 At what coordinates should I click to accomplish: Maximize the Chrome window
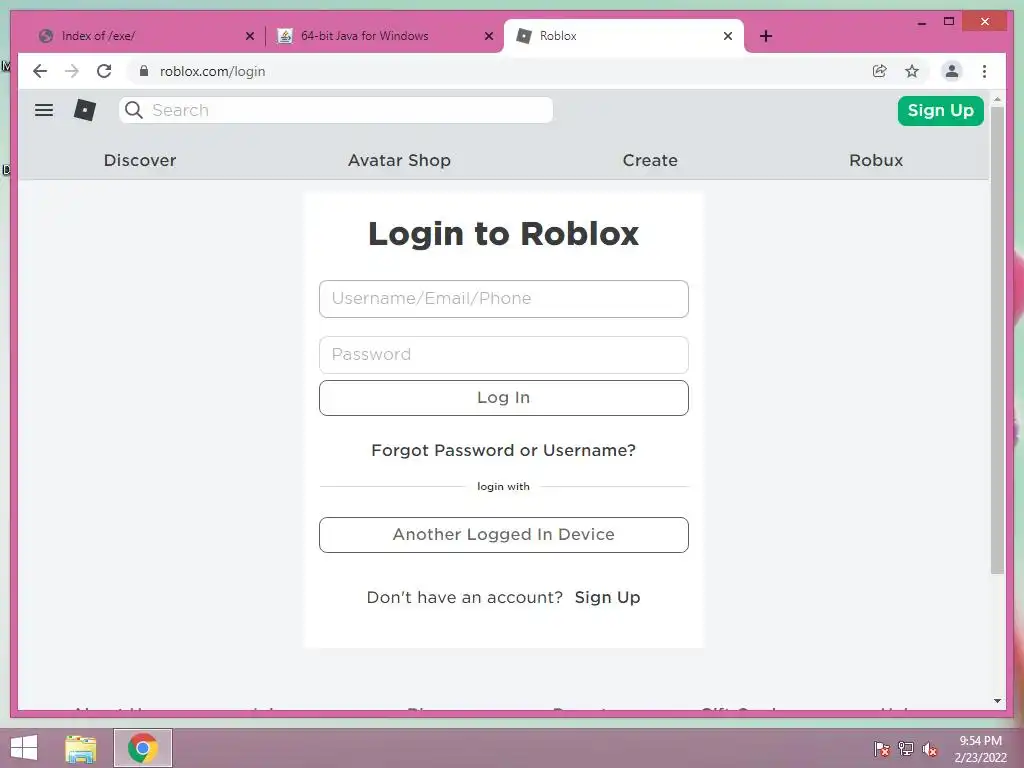coord(949,22)
